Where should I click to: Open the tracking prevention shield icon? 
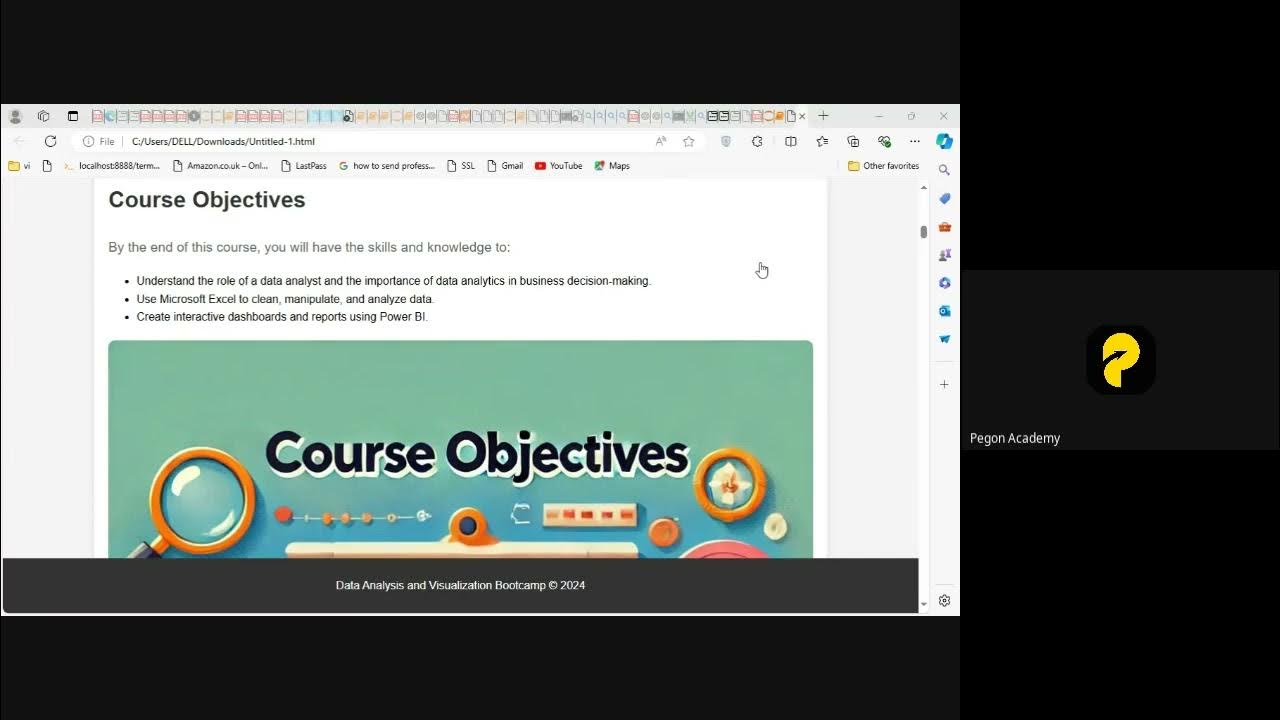pos(726,141)
